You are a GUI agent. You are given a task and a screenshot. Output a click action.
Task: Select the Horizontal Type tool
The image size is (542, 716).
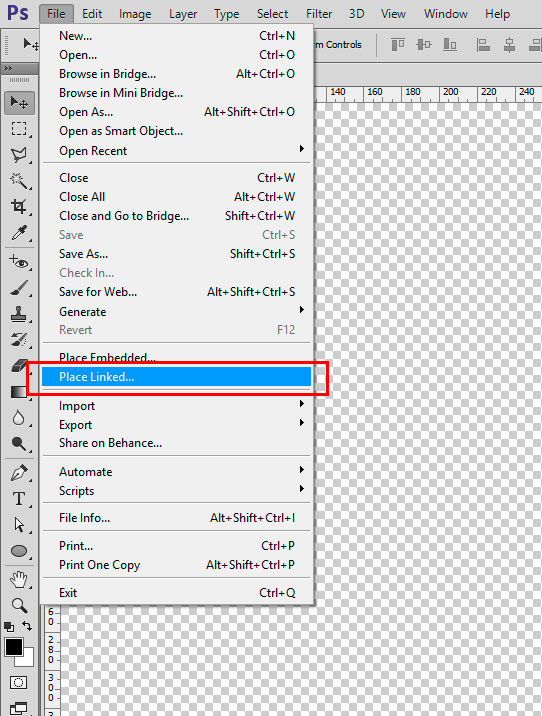pyautogui.click(x=19, y=499)
